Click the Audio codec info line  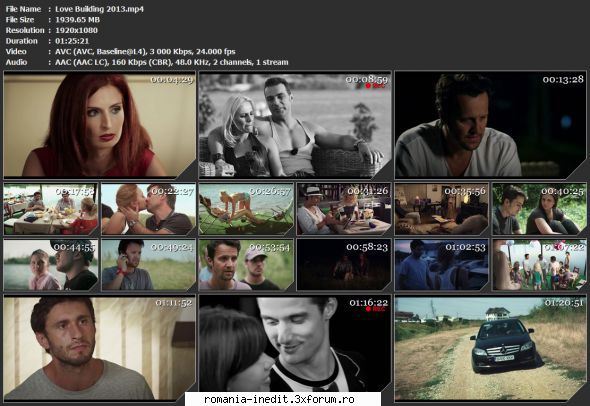pyautogui.click(x=172, y=62)
